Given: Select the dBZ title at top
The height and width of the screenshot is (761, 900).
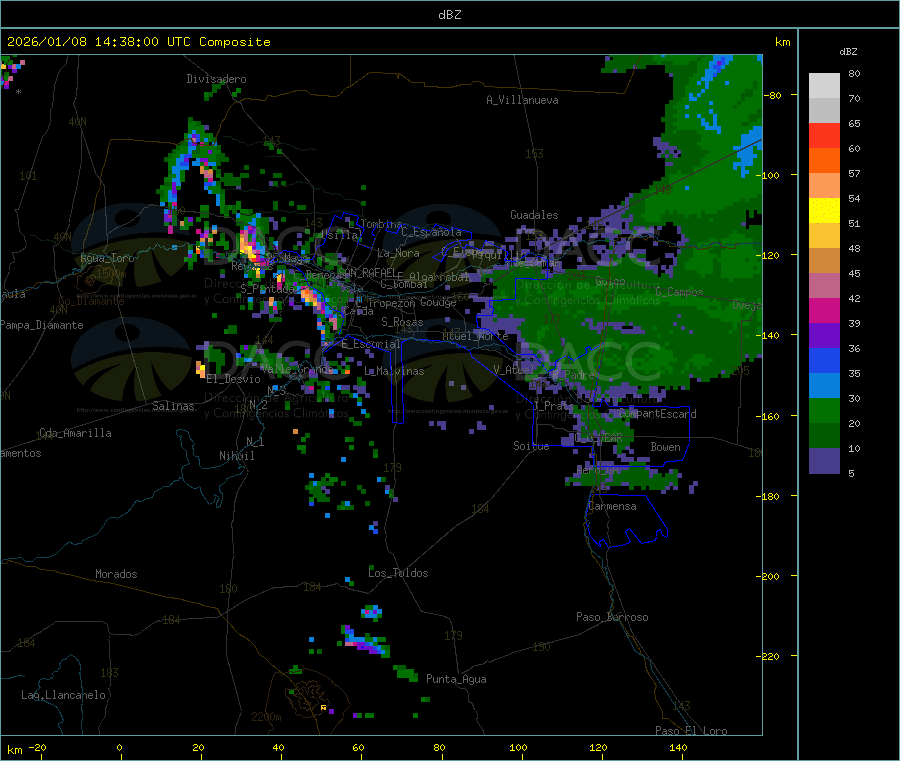Looking at the screenshot, I should point(449,15).
